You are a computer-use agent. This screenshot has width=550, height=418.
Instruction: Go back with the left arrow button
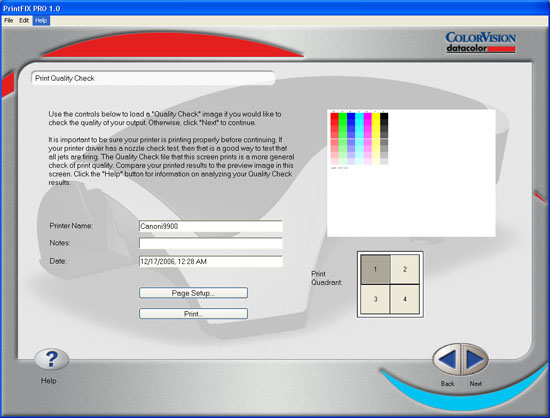click(447, 359)
